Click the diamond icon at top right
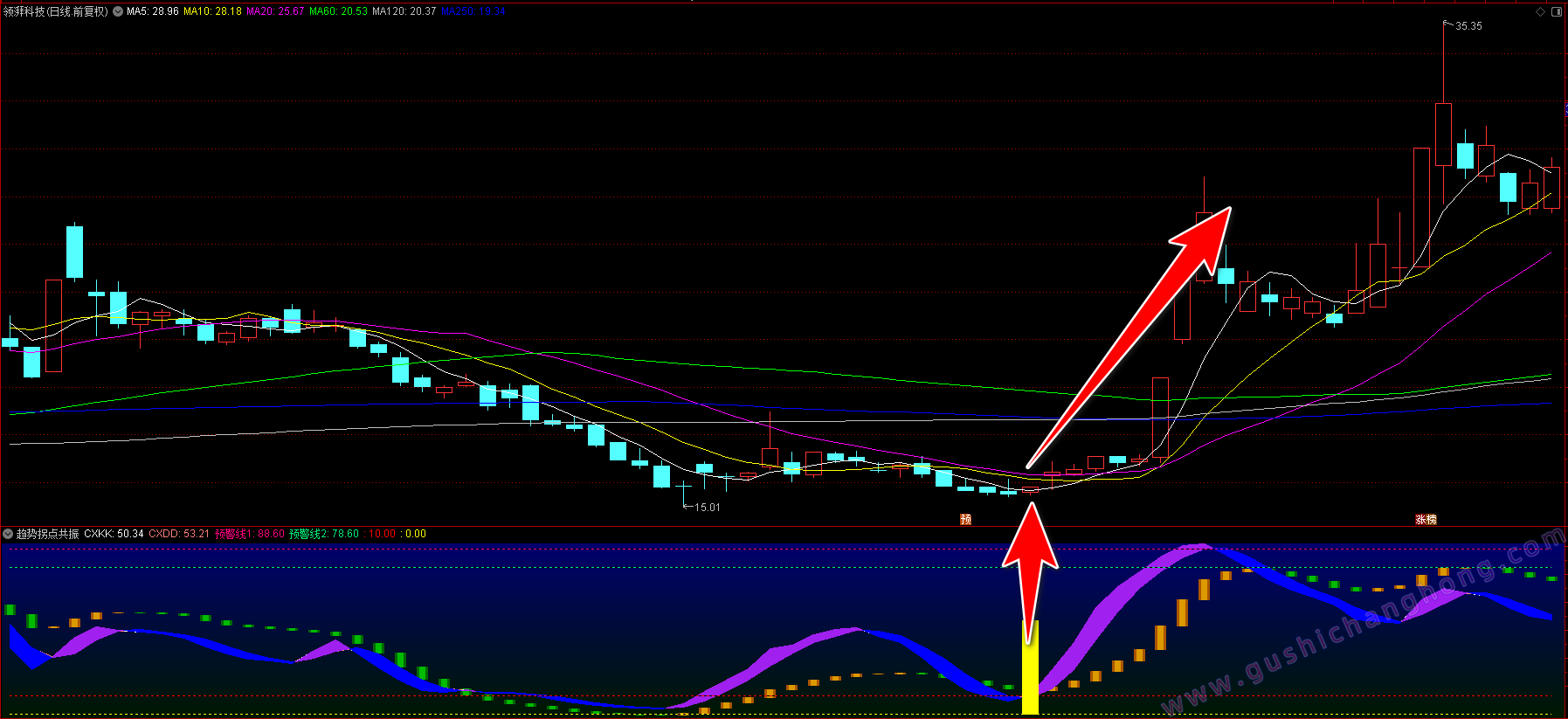This screenshot has height=719, width=1568. [x=1540, y=11]
